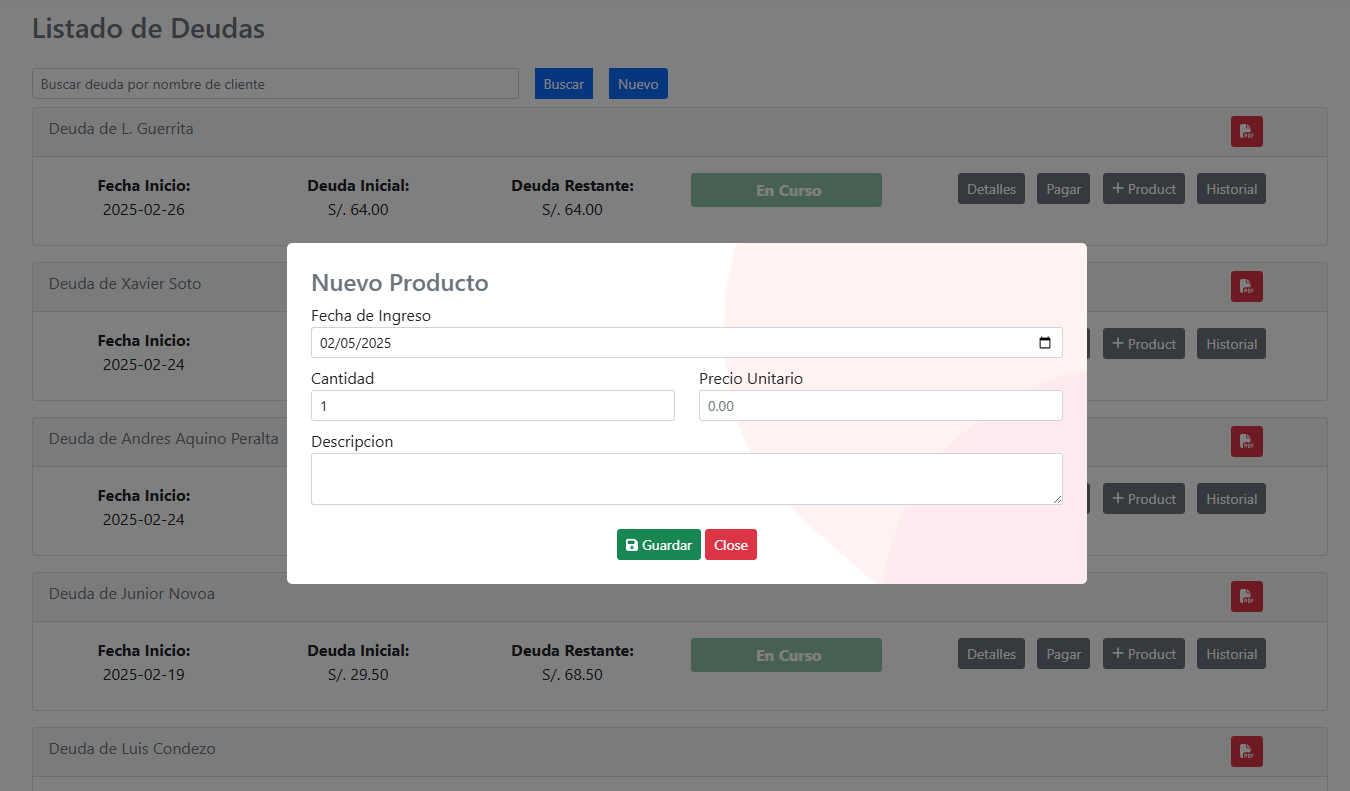Click the Listado de Deudas heading
Screen dimensions: 1350x791
148,28
